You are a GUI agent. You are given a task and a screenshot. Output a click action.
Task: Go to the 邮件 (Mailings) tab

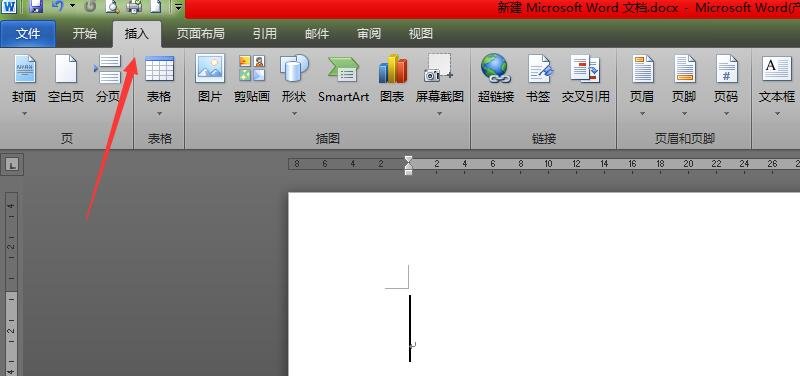point(317,34)
